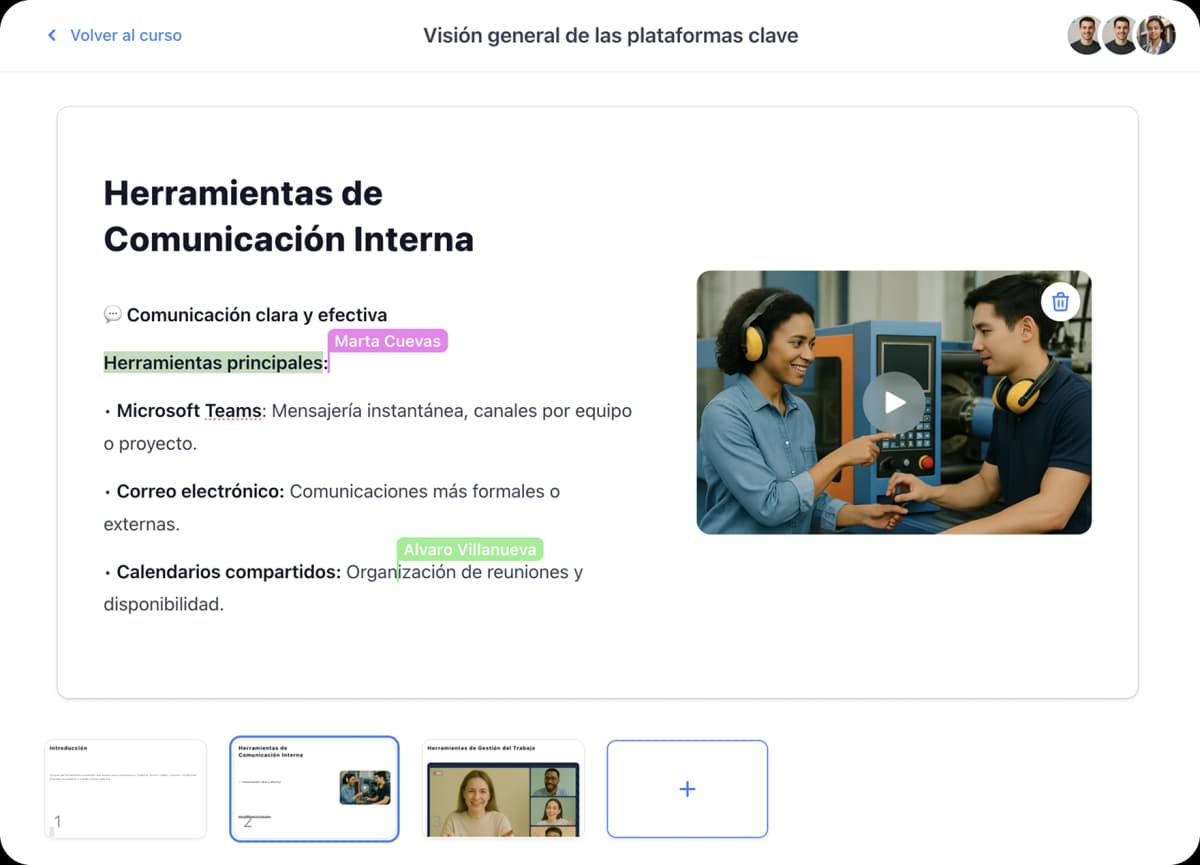This screenshot has width=1200, height=865.
Task: Click the plus icon to add a new slide
Action: point(687,789)
